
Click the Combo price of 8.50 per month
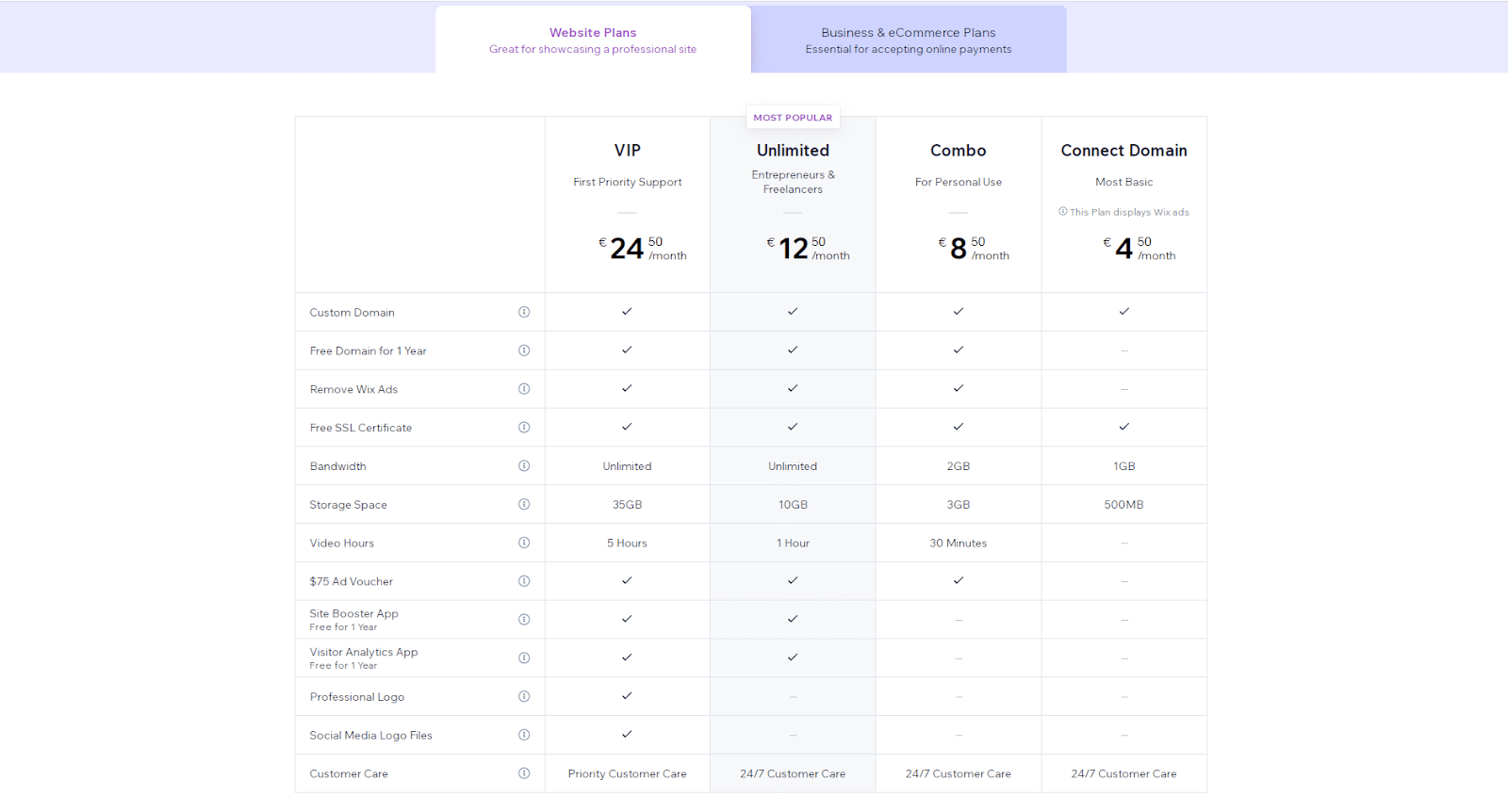click(974, 249)
